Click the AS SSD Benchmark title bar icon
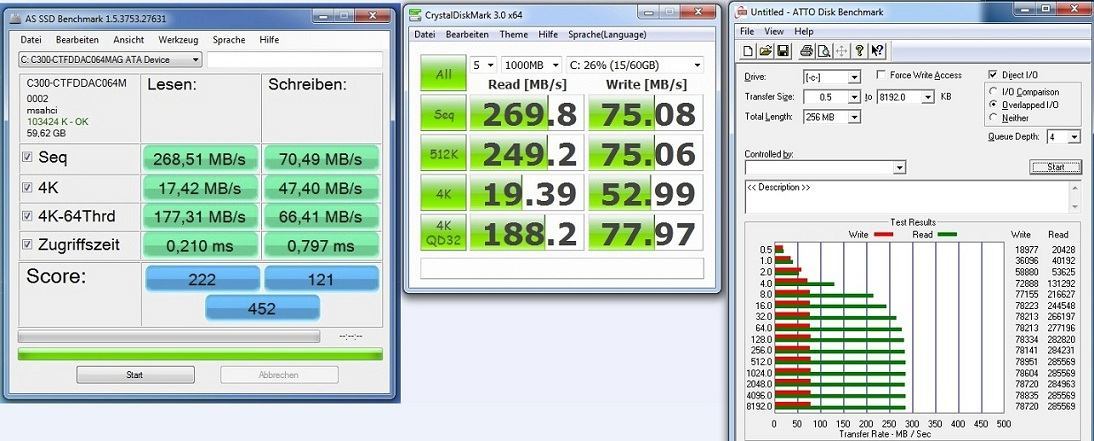 coord(15,18)
